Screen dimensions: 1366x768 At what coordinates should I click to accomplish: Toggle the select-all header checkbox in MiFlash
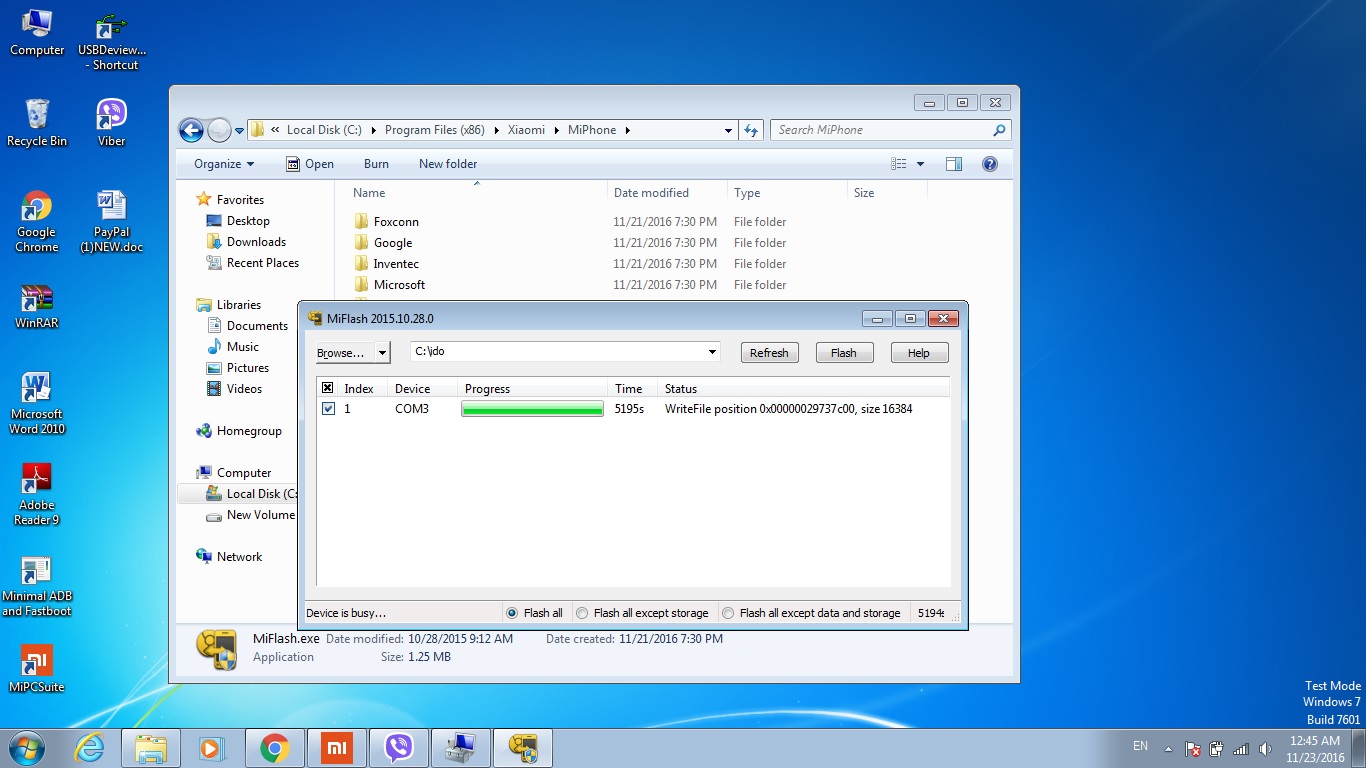pyautogui.click(x=327, y=388)
